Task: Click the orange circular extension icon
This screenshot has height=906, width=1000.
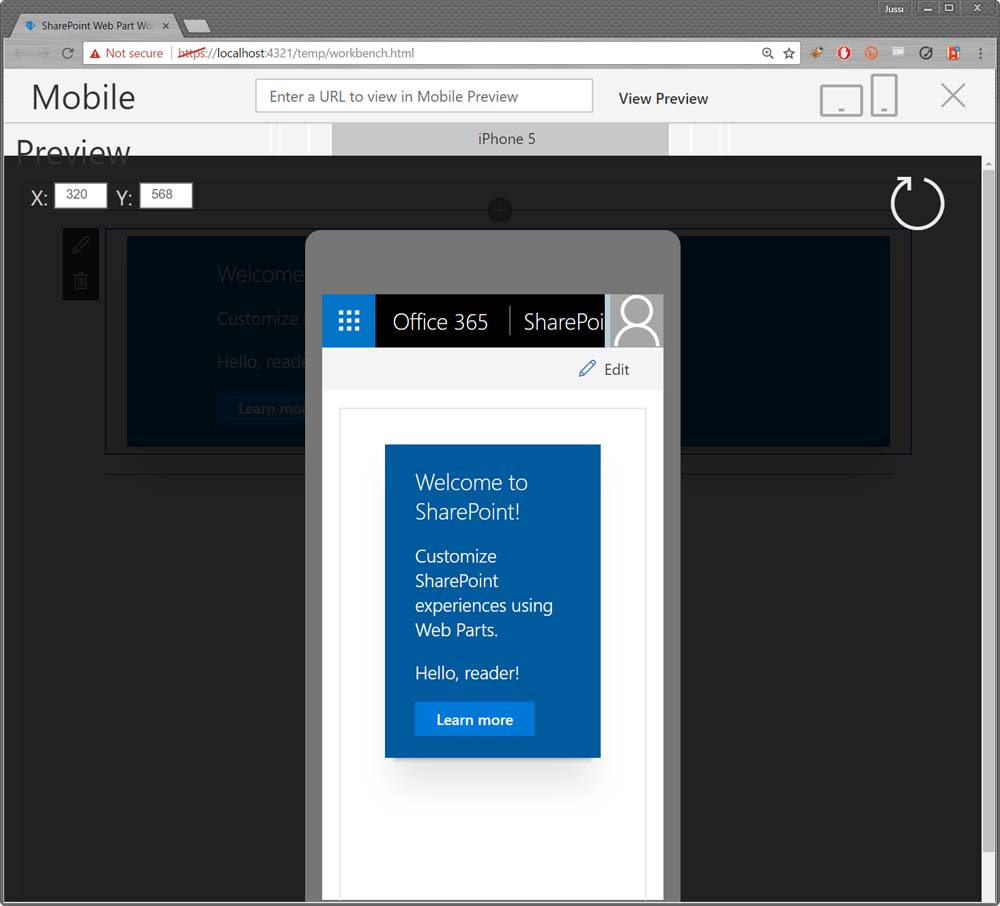Action: point(871,54)
